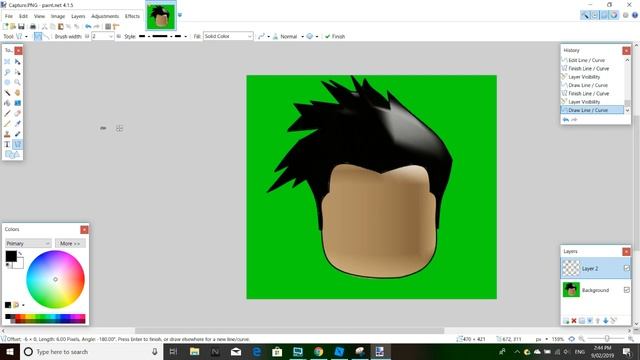Move layer down with blue arrow
The image size is (640, 360).
606,321
